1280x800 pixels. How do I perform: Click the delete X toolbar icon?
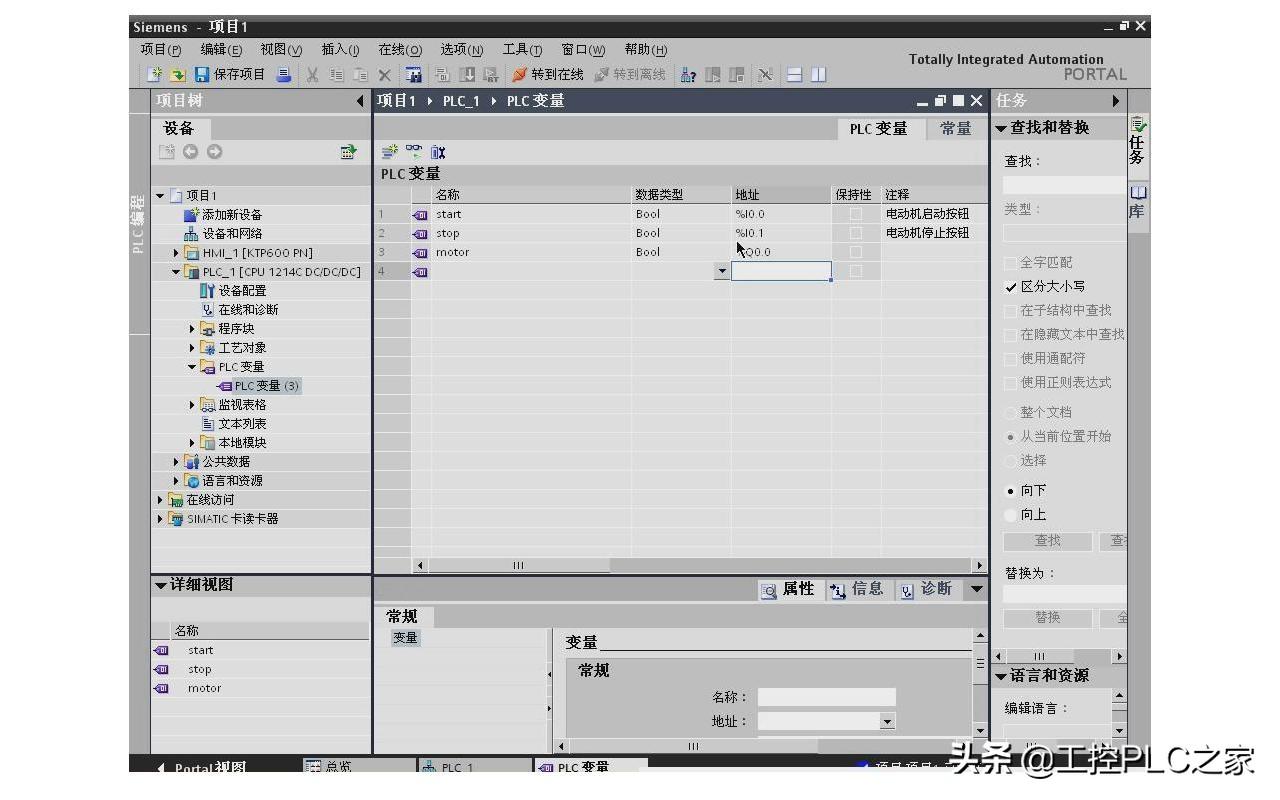pos(384,75)
